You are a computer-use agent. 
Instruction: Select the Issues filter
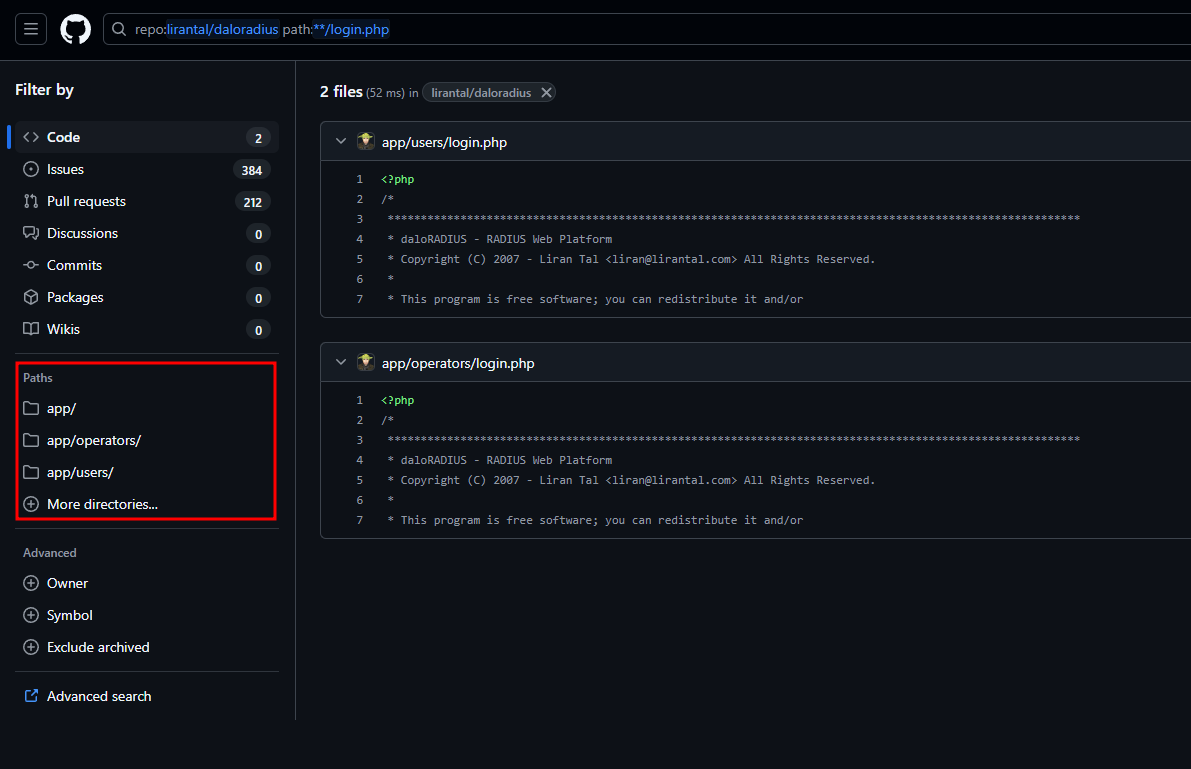pos(147,169)
